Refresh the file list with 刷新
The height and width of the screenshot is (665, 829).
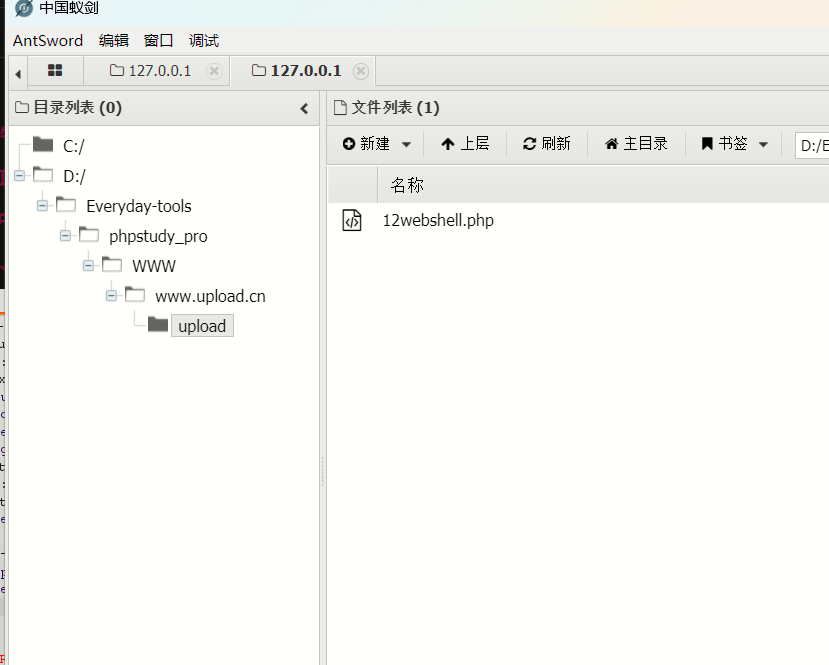[x=547, y=144]
